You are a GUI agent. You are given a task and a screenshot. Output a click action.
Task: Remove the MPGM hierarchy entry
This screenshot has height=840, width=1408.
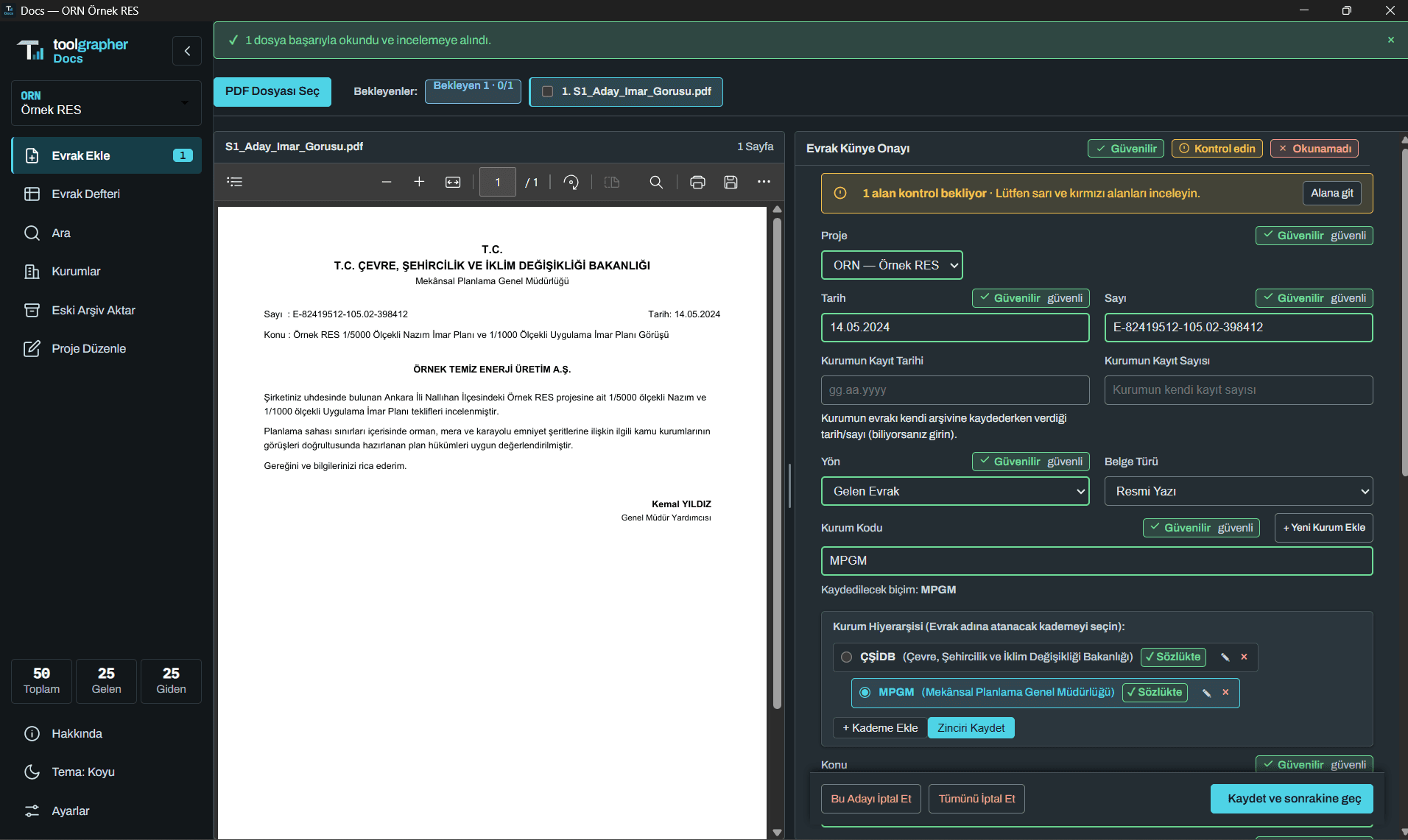point(1226,692)
